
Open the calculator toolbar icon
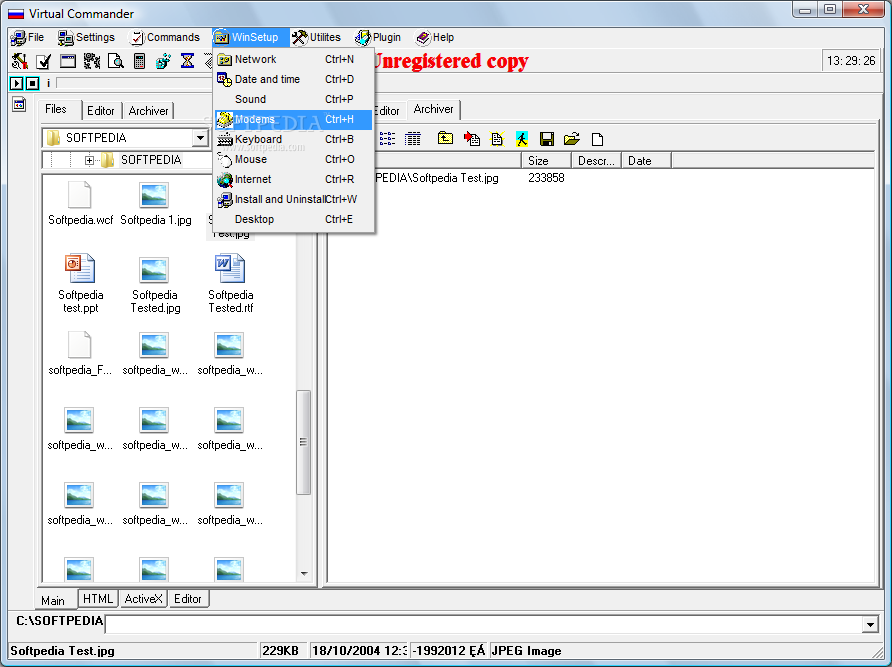(139, 61)
